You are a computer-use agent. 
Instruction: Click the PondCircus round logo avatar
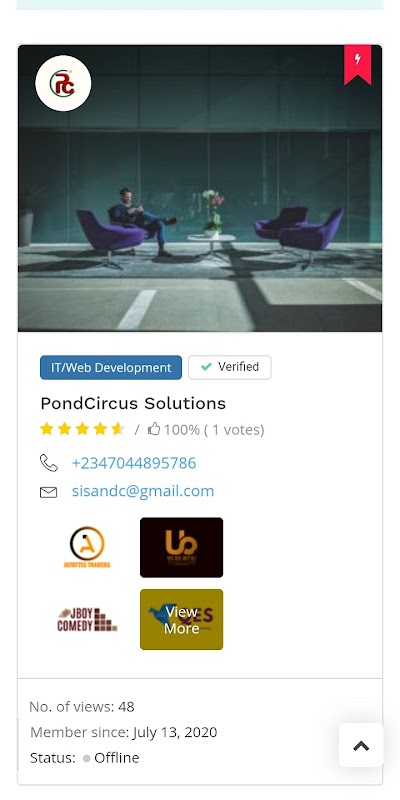[x=63, y=83]
